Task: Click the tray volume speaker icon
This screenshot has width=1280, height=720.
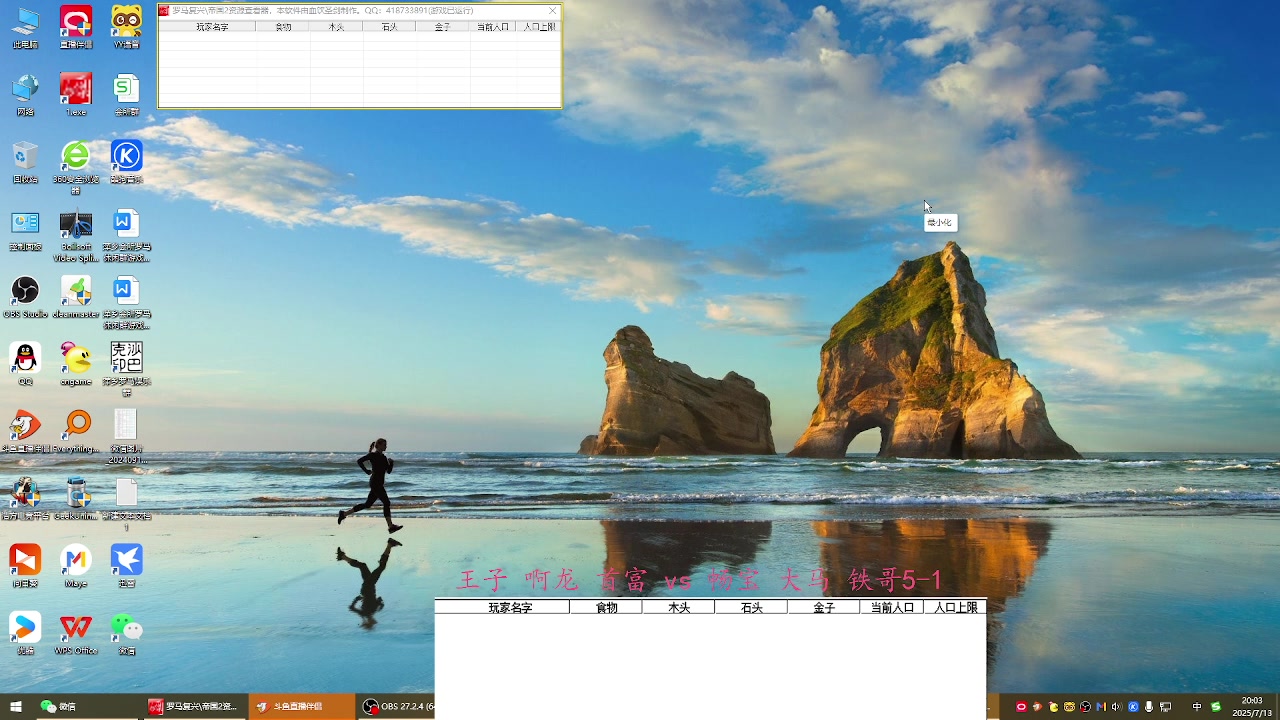Action: (1117, 707)
